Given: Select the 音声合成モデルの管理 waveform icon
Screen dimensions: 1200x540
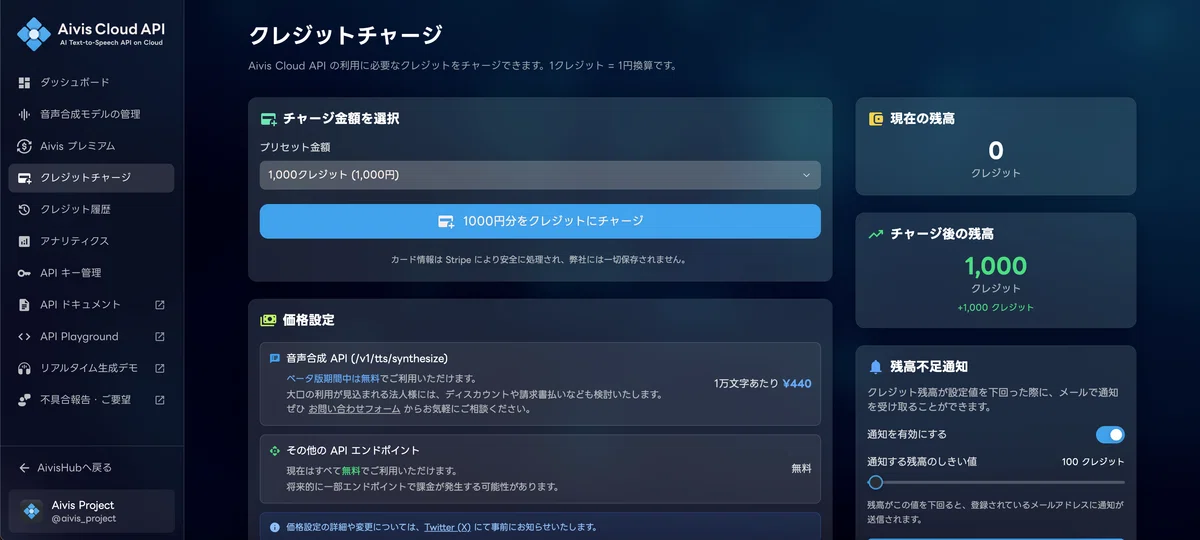Looking at the screenshot, I should (25, 114).
